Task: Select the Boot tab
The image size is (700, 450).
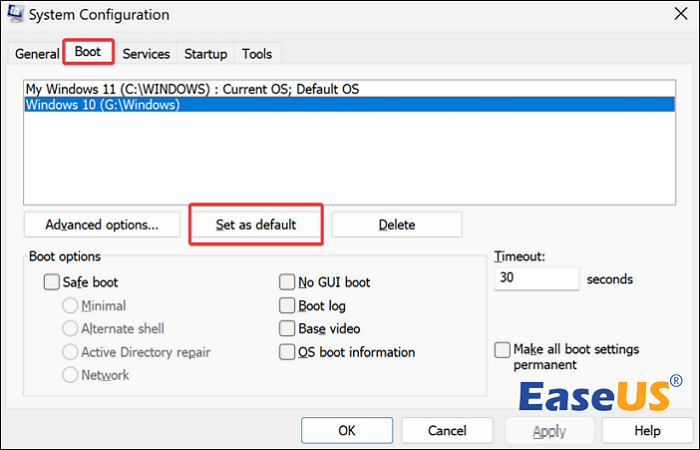Action: click(x=88, y=52)
